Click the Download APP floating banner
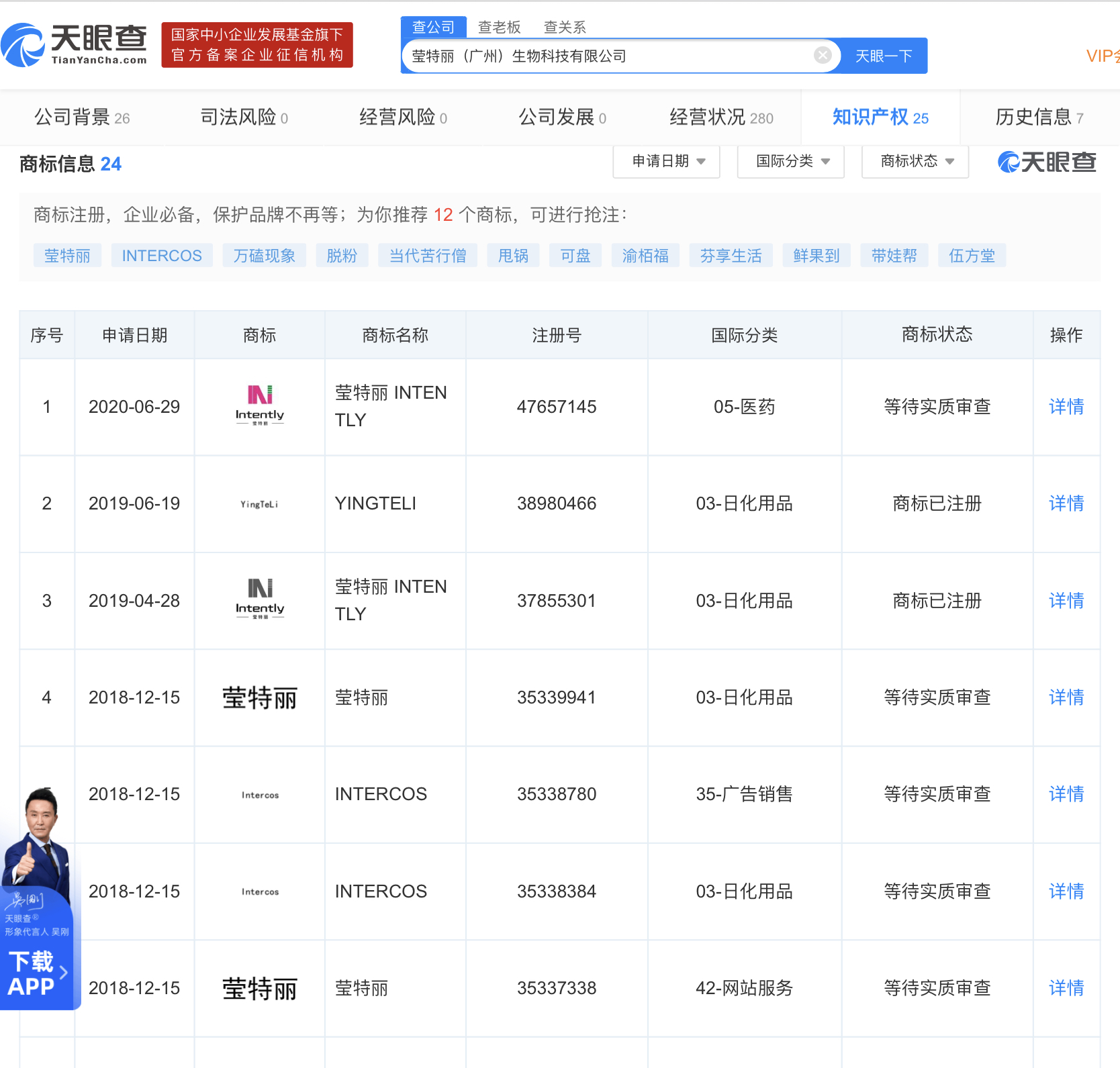The height and width of the screenshot is (1068, 1120). pos(37,972)
